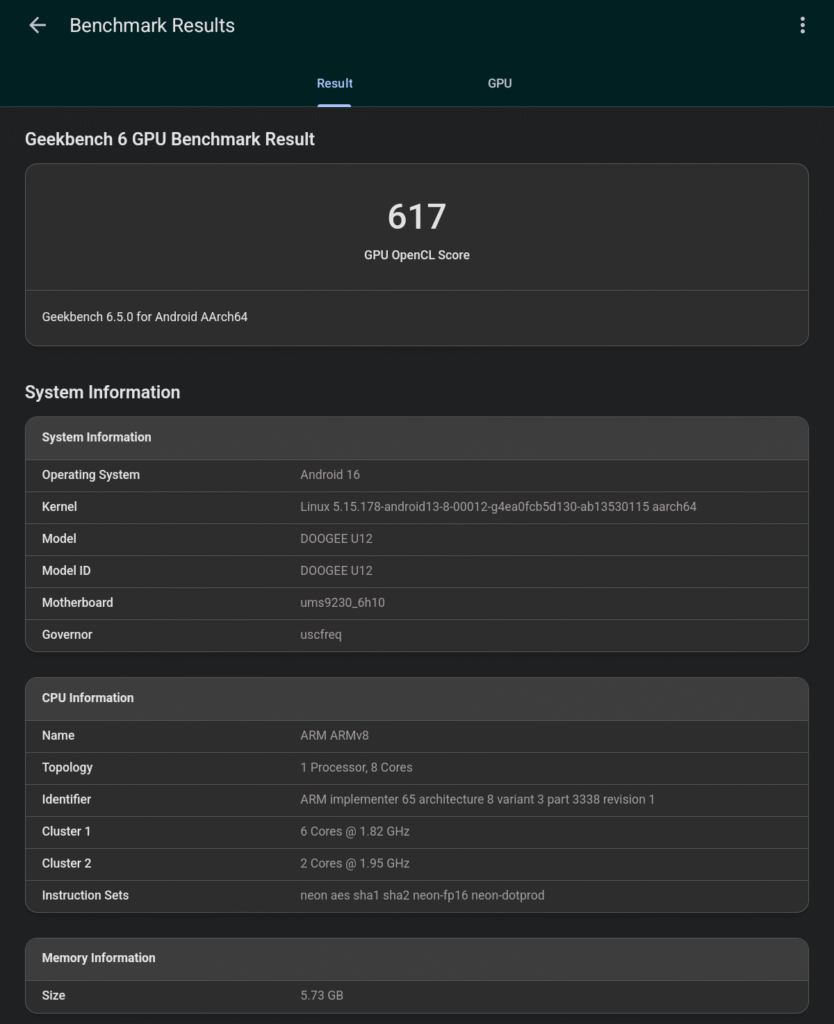This screenshot has width=834, height=1024.
Task: Select the Cluster 2 row
Action: coord(416,864)
